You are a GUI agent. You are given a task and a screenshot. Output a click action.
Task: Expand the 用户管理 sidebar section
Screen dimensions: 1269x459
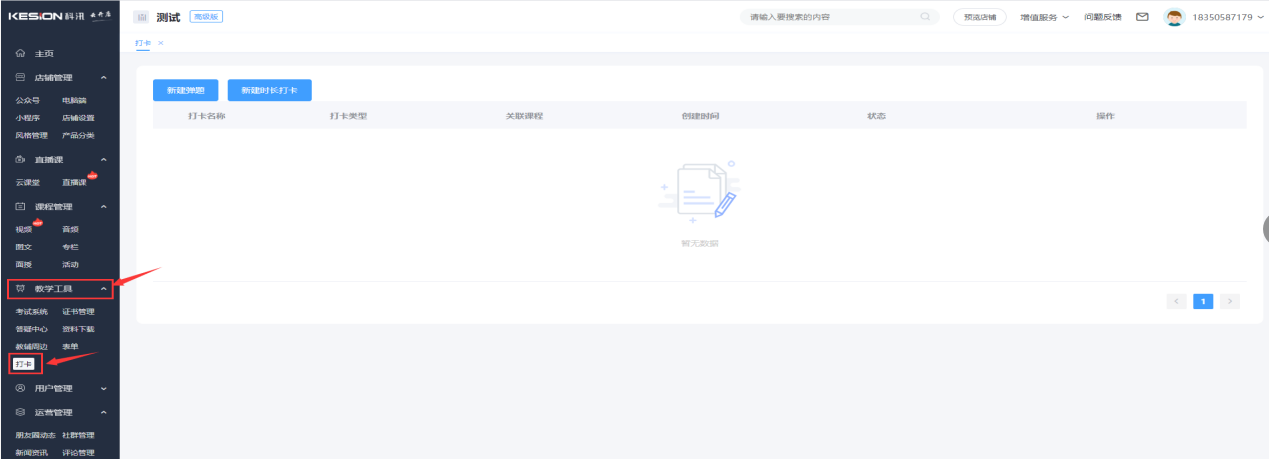(104, 388)
